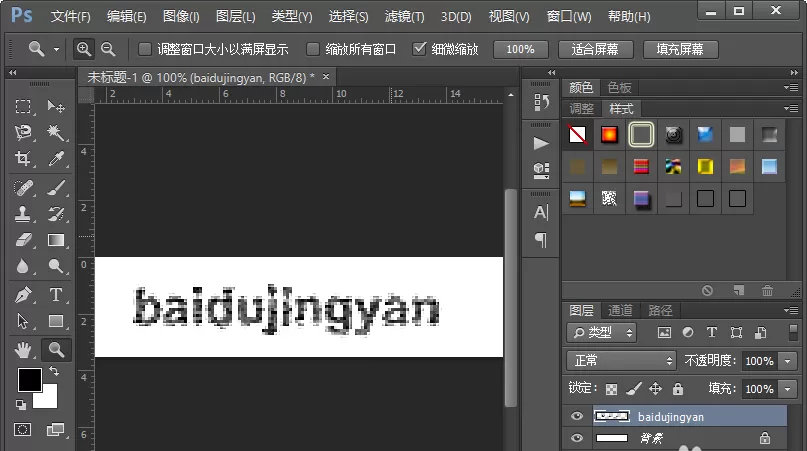Click the Zoom tool in toolbox
This screenshot has width=807, height=451.
pyautogui.click(x=56, y=350)
